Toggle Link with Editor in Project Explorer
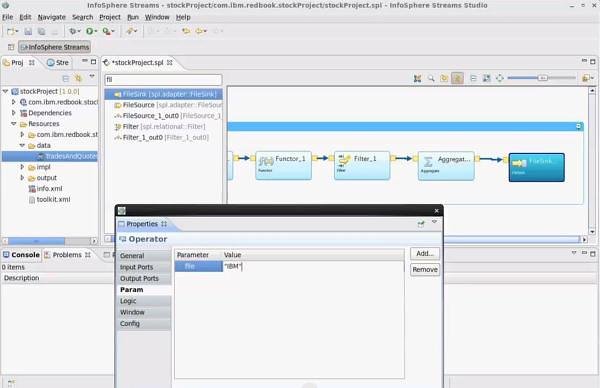Image resolution: width=600 pixels, height=388 pixels. (x=78, y=78)
